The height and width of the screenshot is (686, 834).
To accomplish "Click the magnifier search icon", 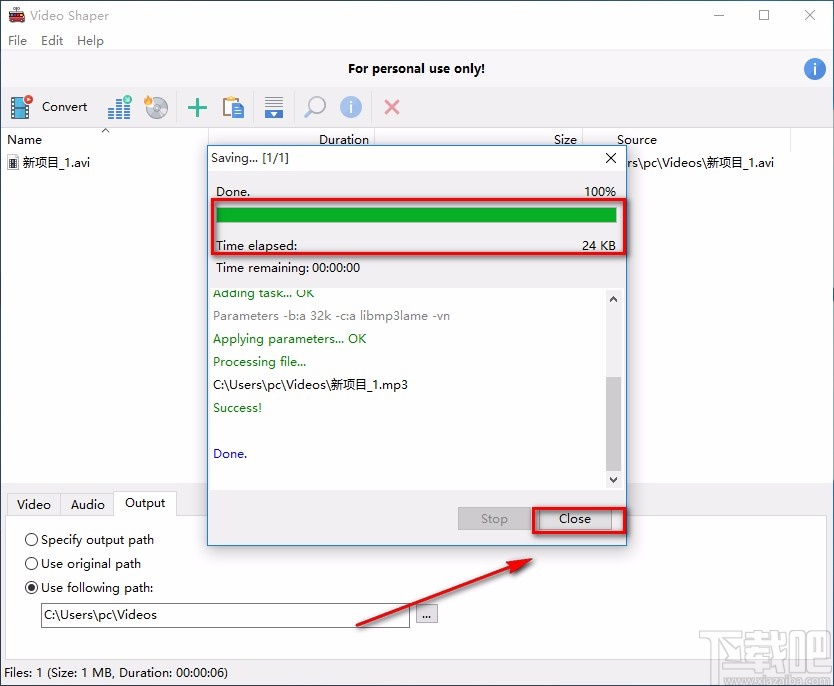I will click(x=315, y=107).
